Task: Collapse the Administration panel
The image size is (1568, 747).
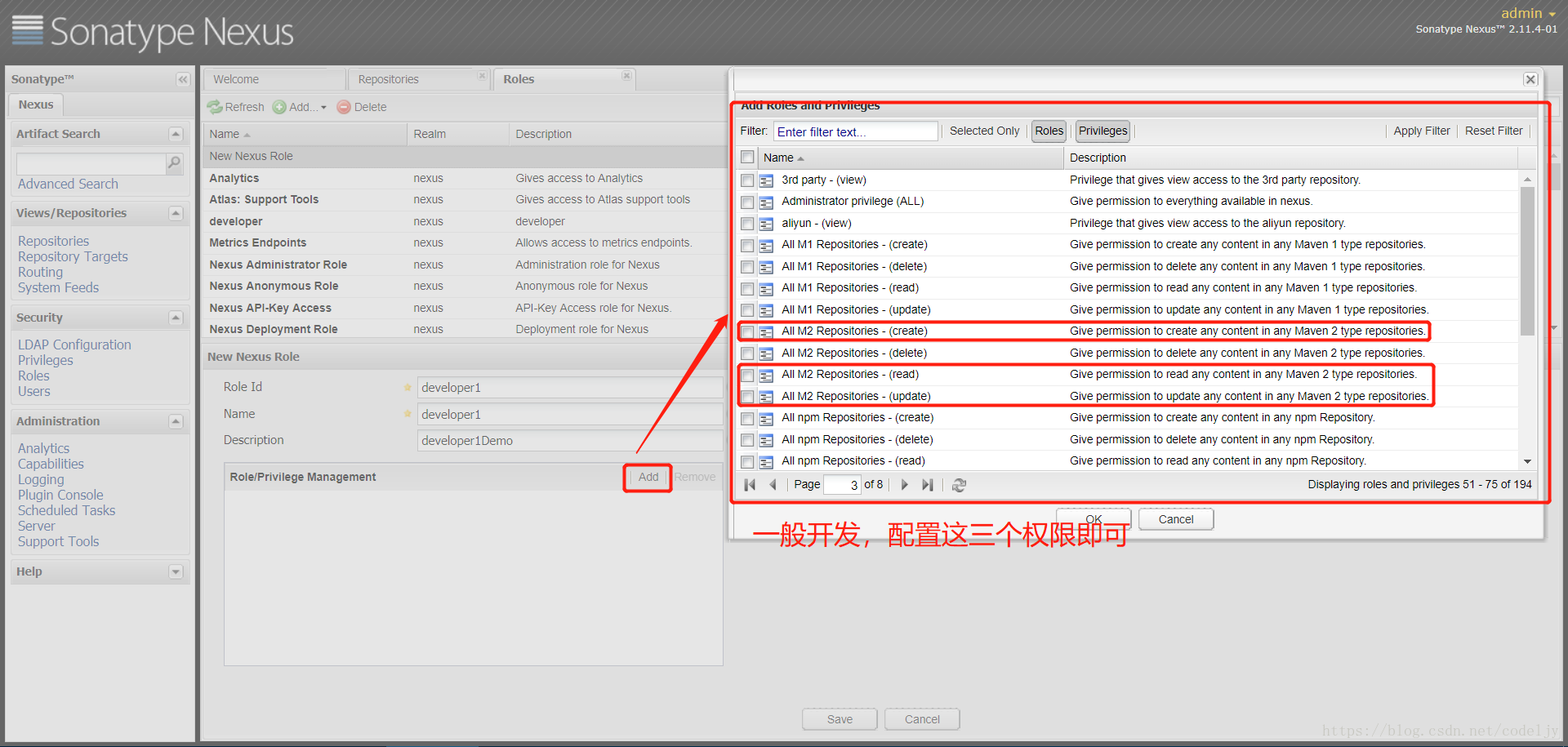Action: tap(176, 421)
